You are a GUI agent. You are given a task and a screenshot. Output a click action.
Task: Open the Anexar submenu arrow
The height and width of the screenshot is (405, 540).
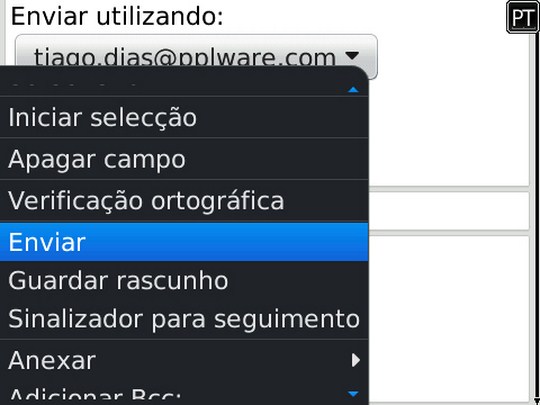[355, 361]
